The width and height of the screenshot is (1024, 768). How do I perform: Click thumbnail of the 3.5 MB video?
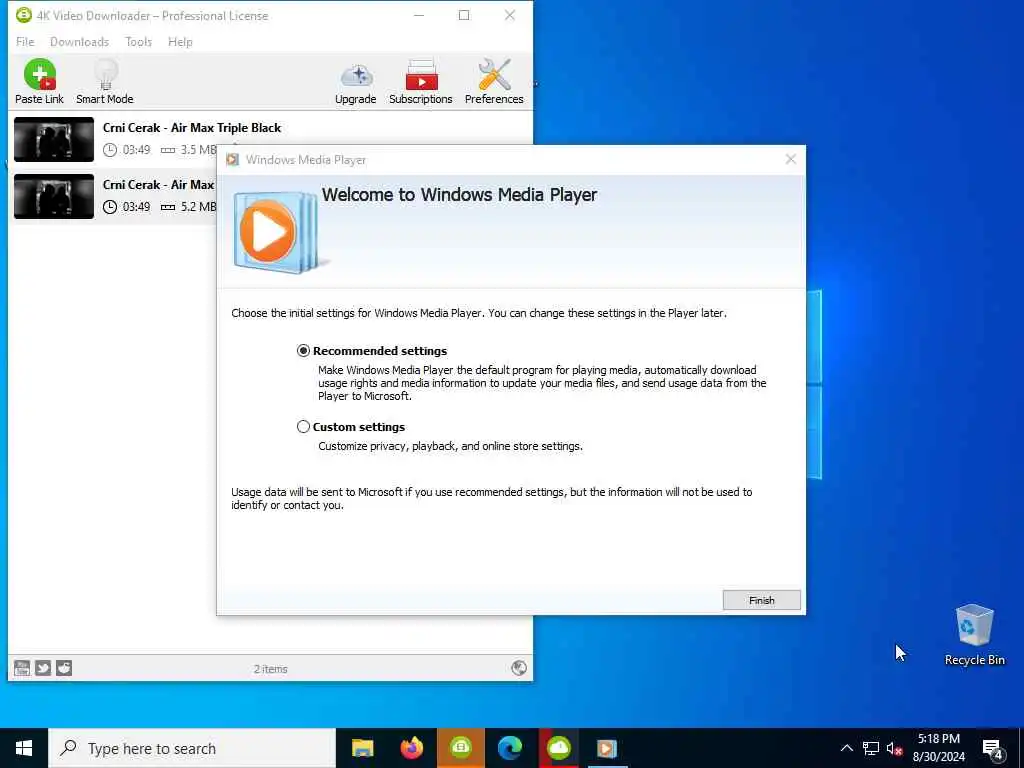click(x=54, y=139)
